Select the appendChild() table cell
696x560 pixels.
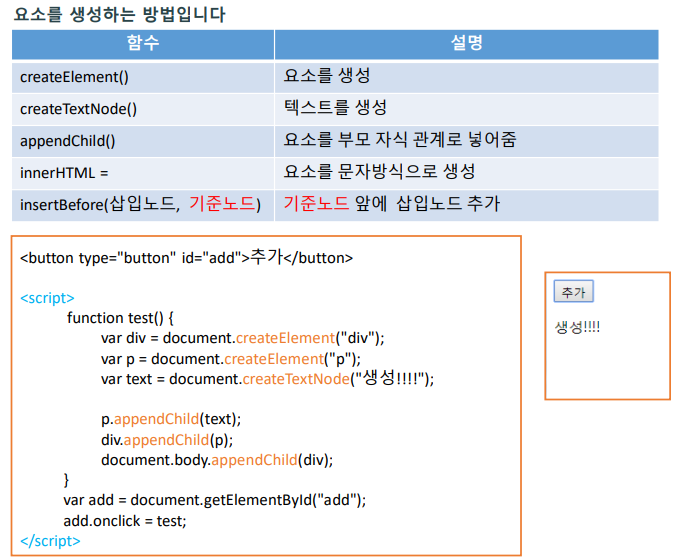click(143, 141)
